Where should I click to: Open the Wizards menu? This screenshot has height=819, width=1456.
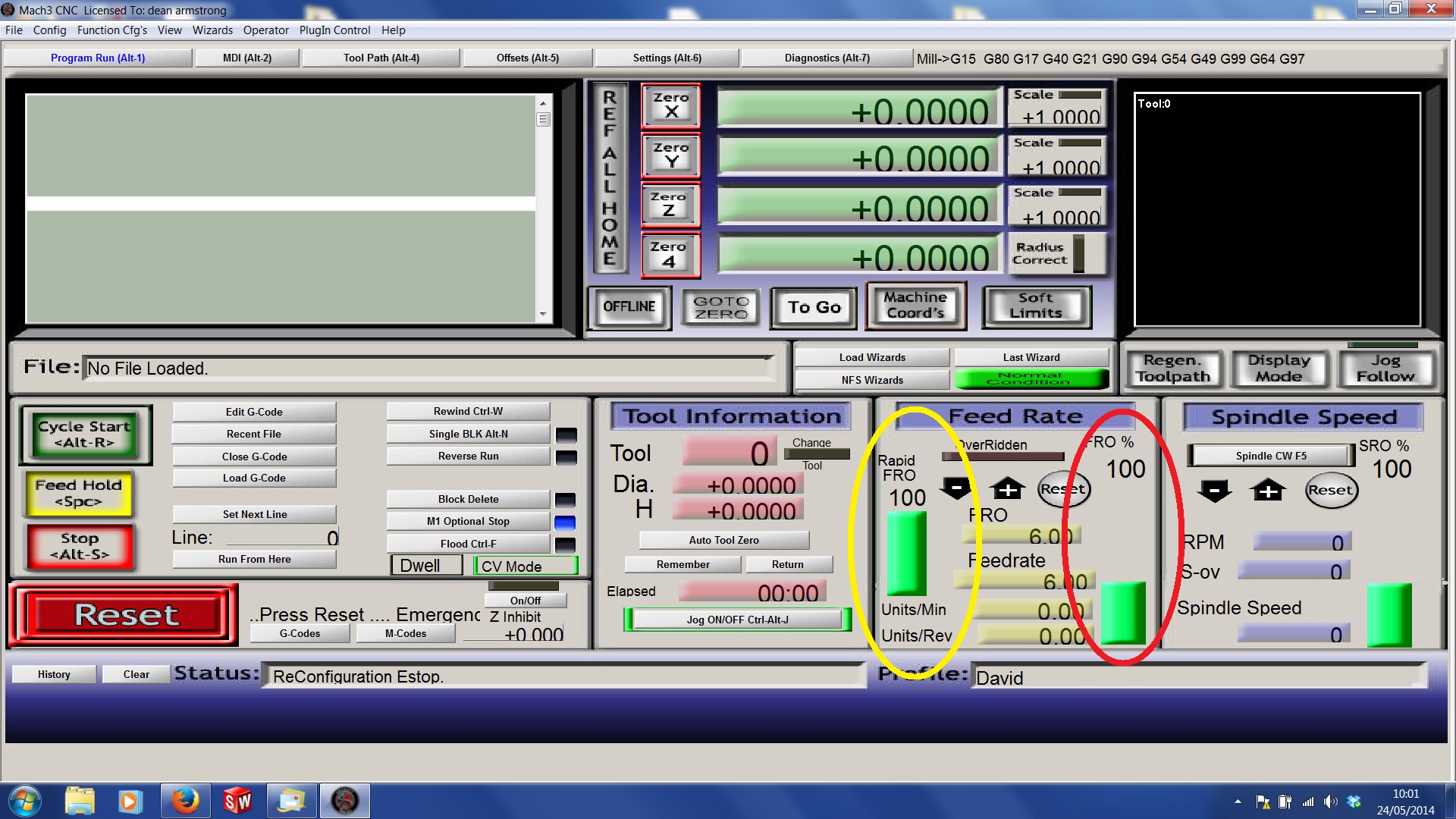point(212,30)
